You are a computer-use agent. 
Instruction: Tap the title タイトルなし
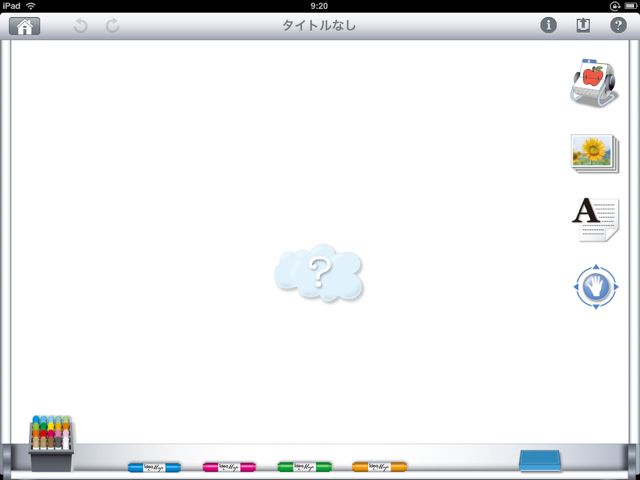tap(319, 26)
